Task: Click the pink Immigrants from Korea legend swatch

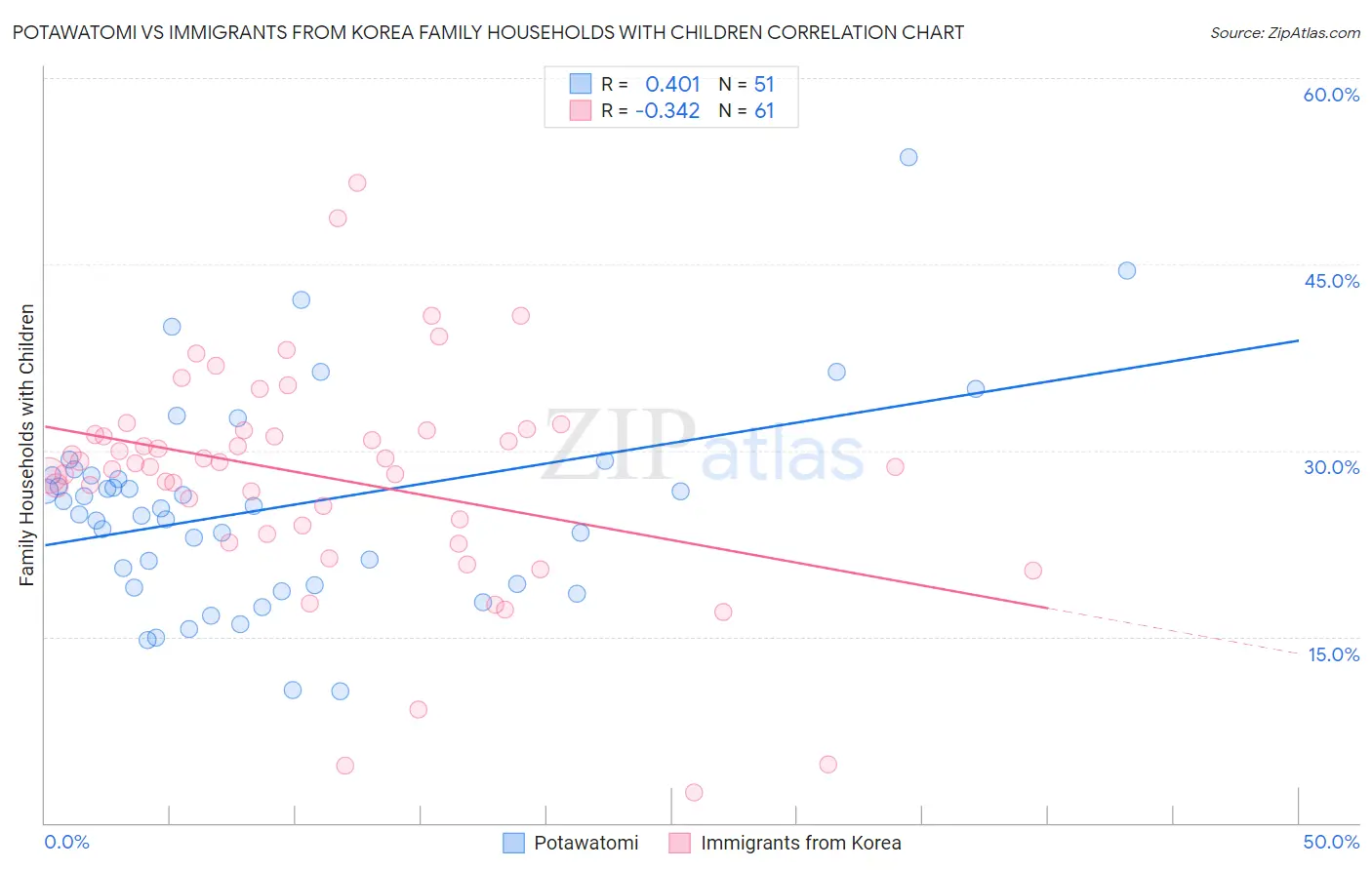Action: pyautogui.click(x=680, y=843)
